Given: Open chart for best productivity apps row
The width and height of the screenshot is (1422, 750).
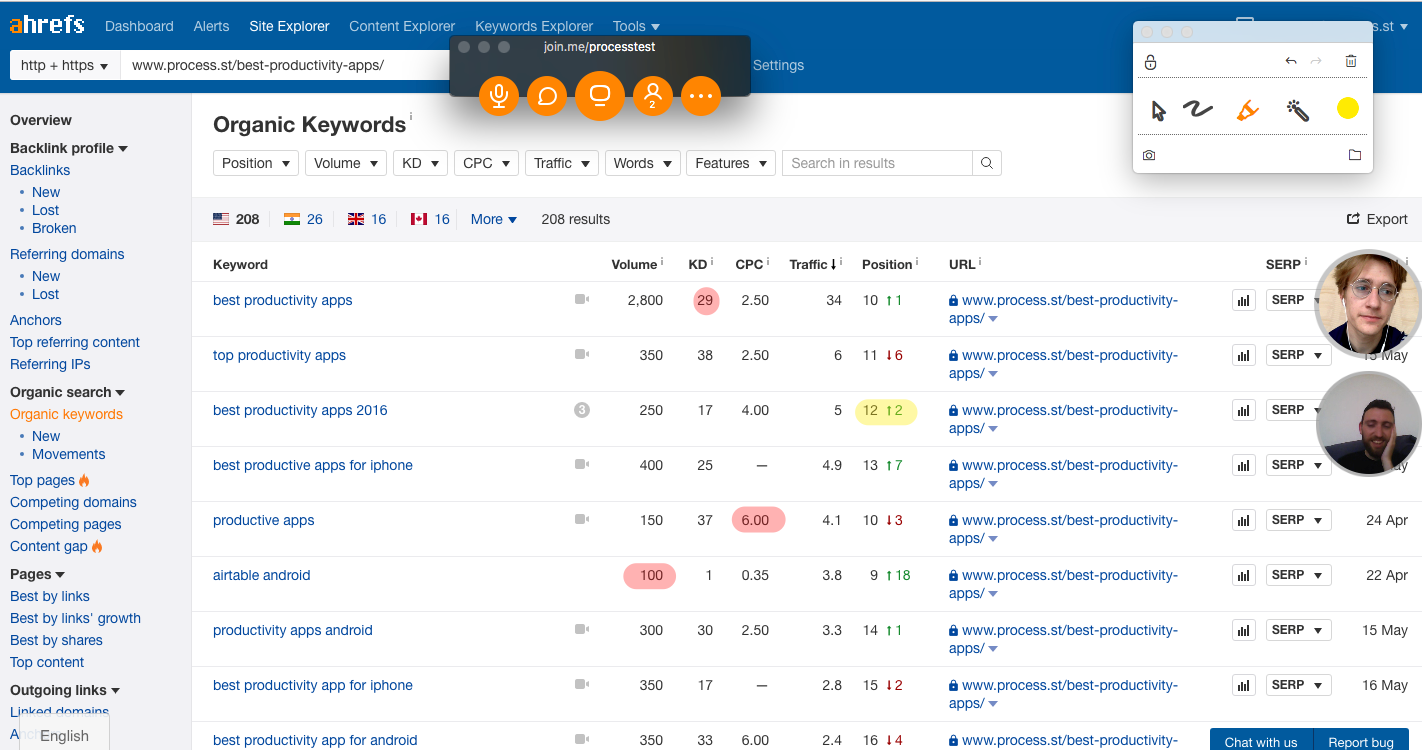Looking at the screenshot, I should (1244, 300).
